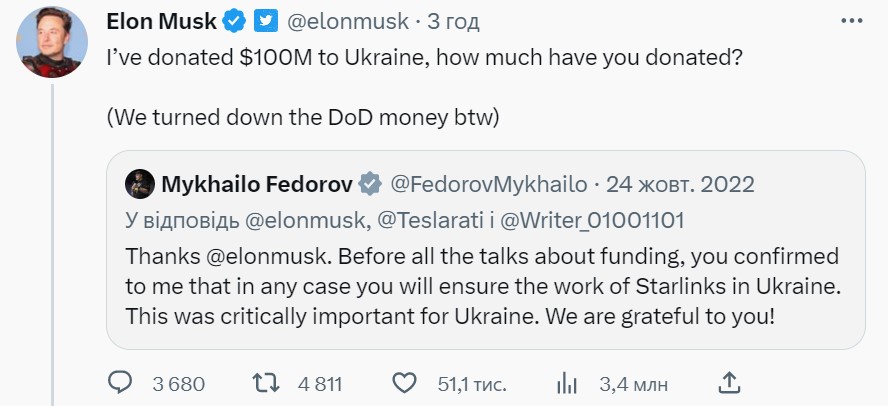Image resolution: width=888 pixels, height=406 pixels.
Task: Click the share upload icon
Action: 730,383
